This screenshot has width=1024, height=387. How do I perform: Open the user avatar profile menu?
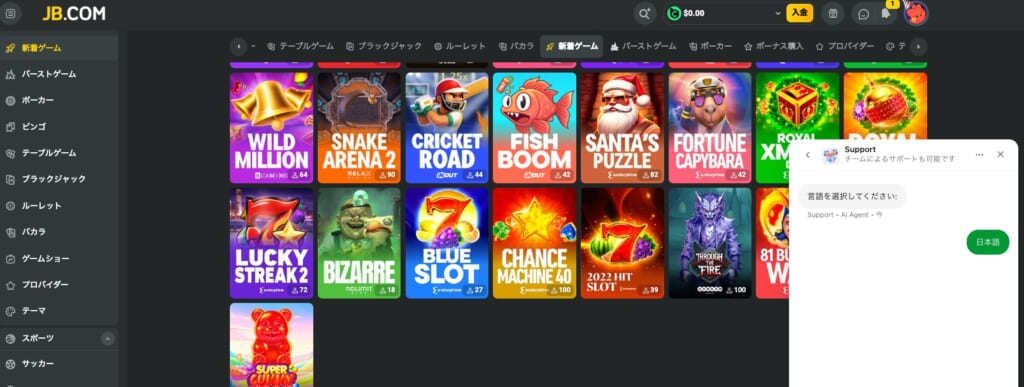pos(916,13)
